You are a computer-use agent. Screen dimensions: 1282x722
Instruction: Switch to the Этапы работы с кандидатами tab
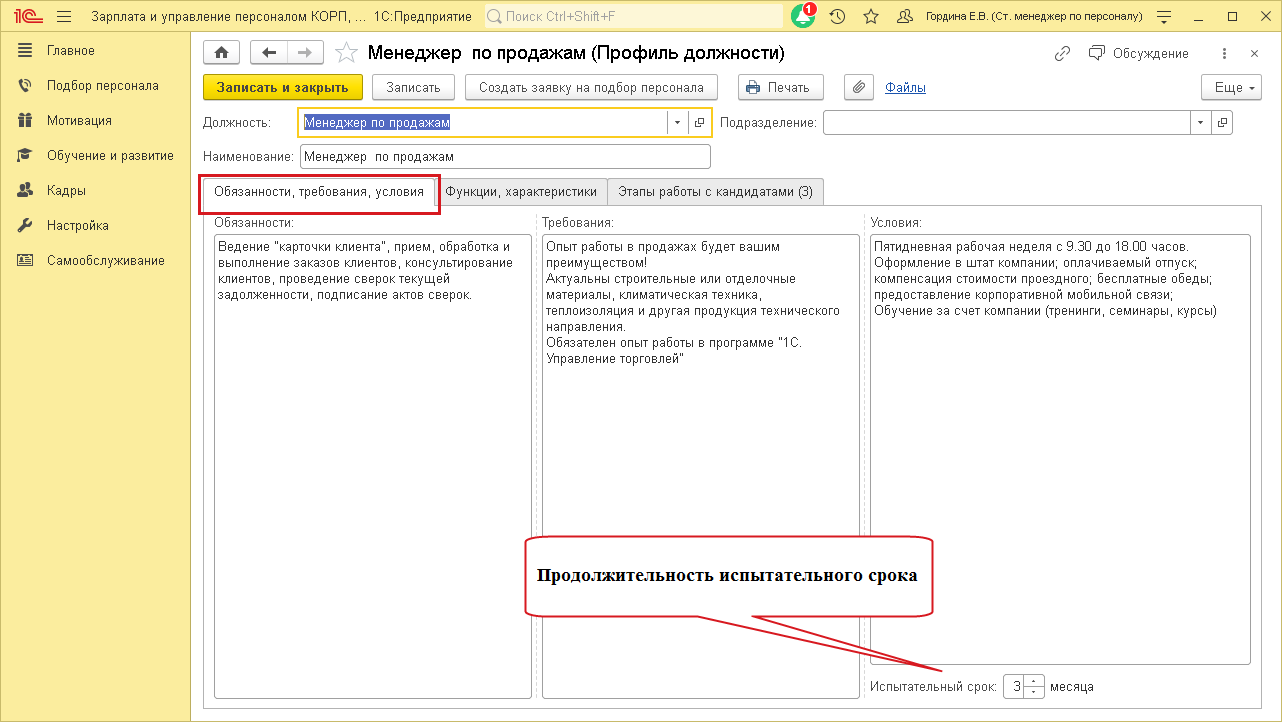click(715, 191)
